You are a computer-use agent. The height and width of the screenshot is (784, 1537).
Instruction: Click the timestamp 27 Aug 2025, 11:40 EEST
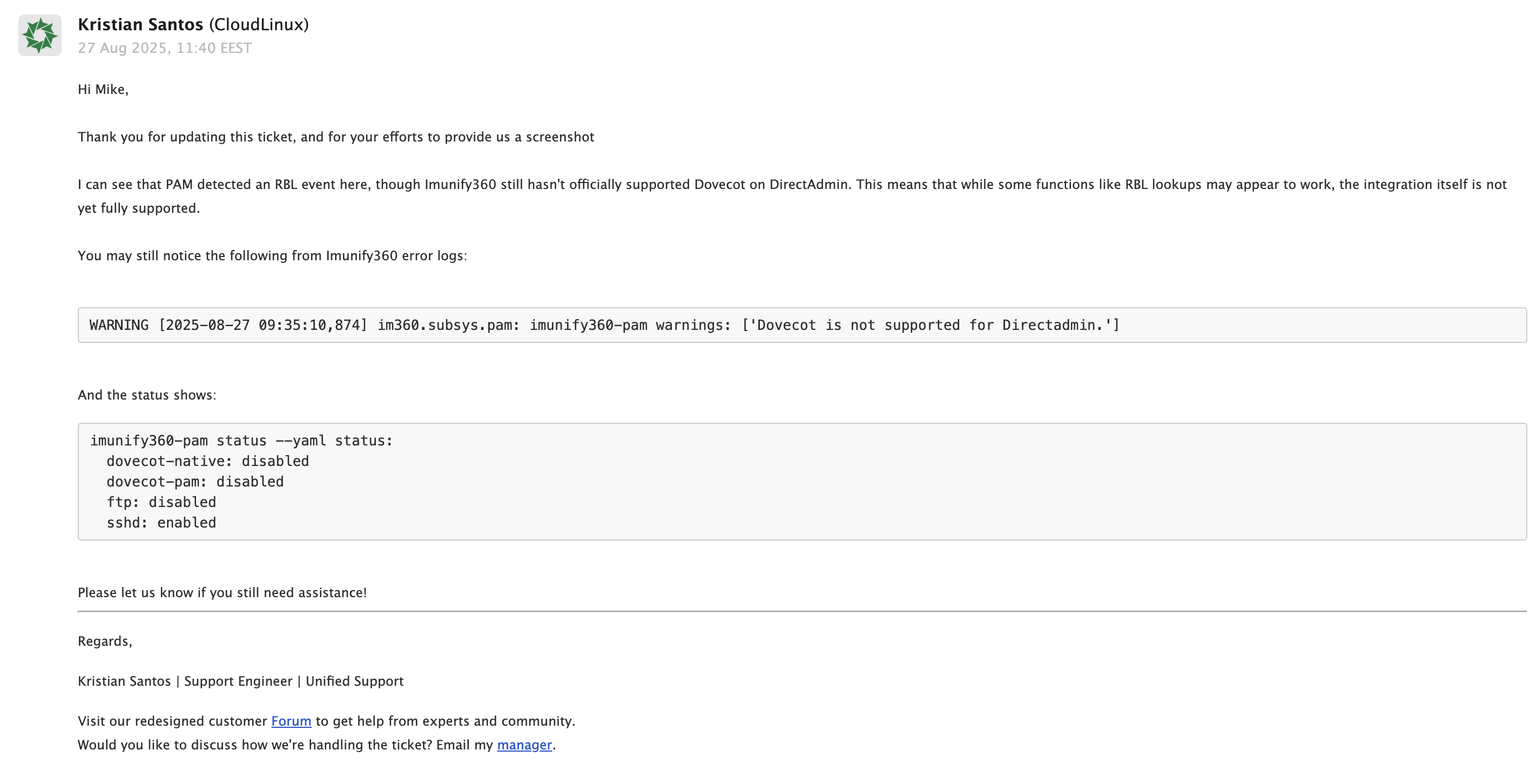(165, 48)
